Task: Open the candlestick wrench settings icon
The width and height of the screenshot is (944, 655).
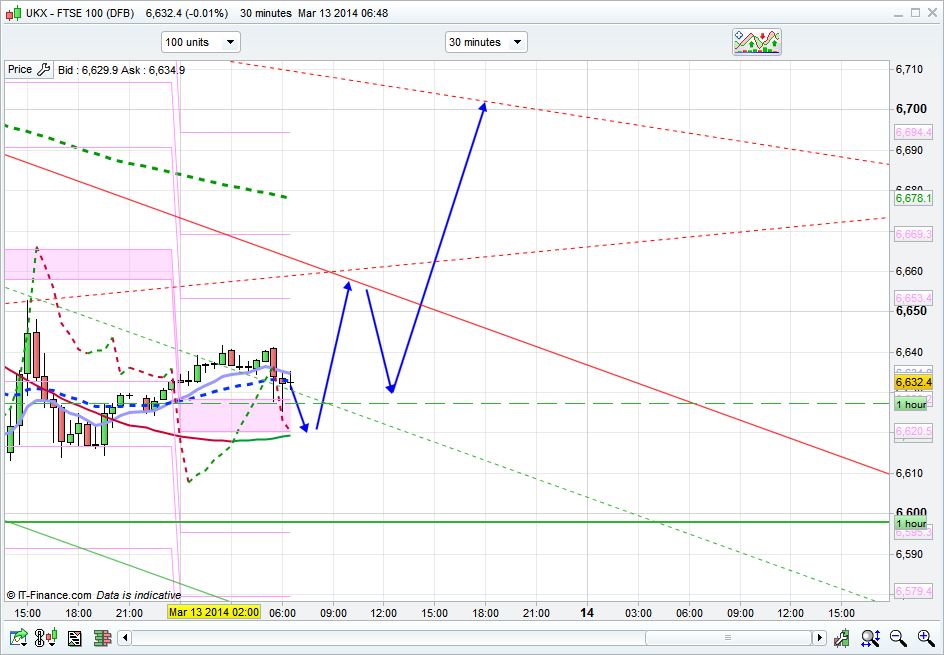Action: pyautogui.click(x=845, y=637)
